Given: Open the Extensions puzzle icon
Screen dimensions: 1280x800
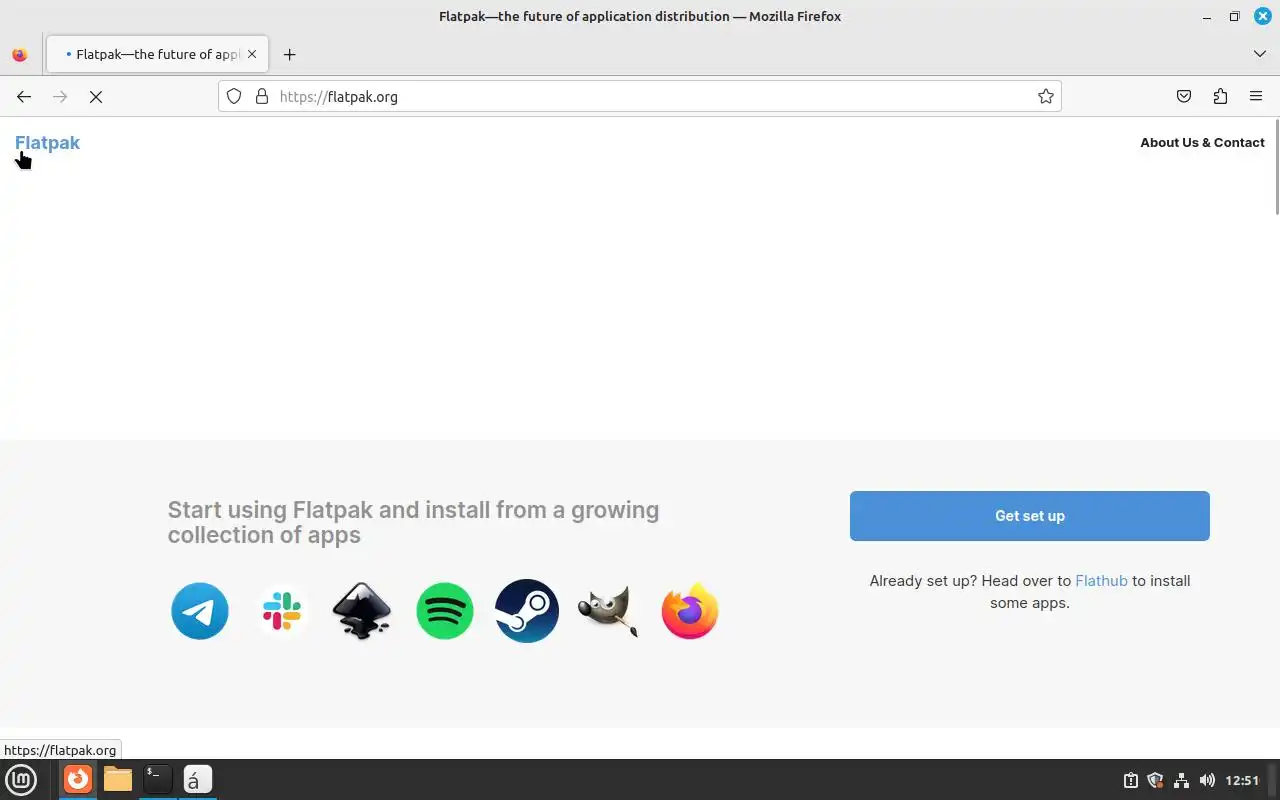Looking at the screenshot, I should tap(1220, 96).
